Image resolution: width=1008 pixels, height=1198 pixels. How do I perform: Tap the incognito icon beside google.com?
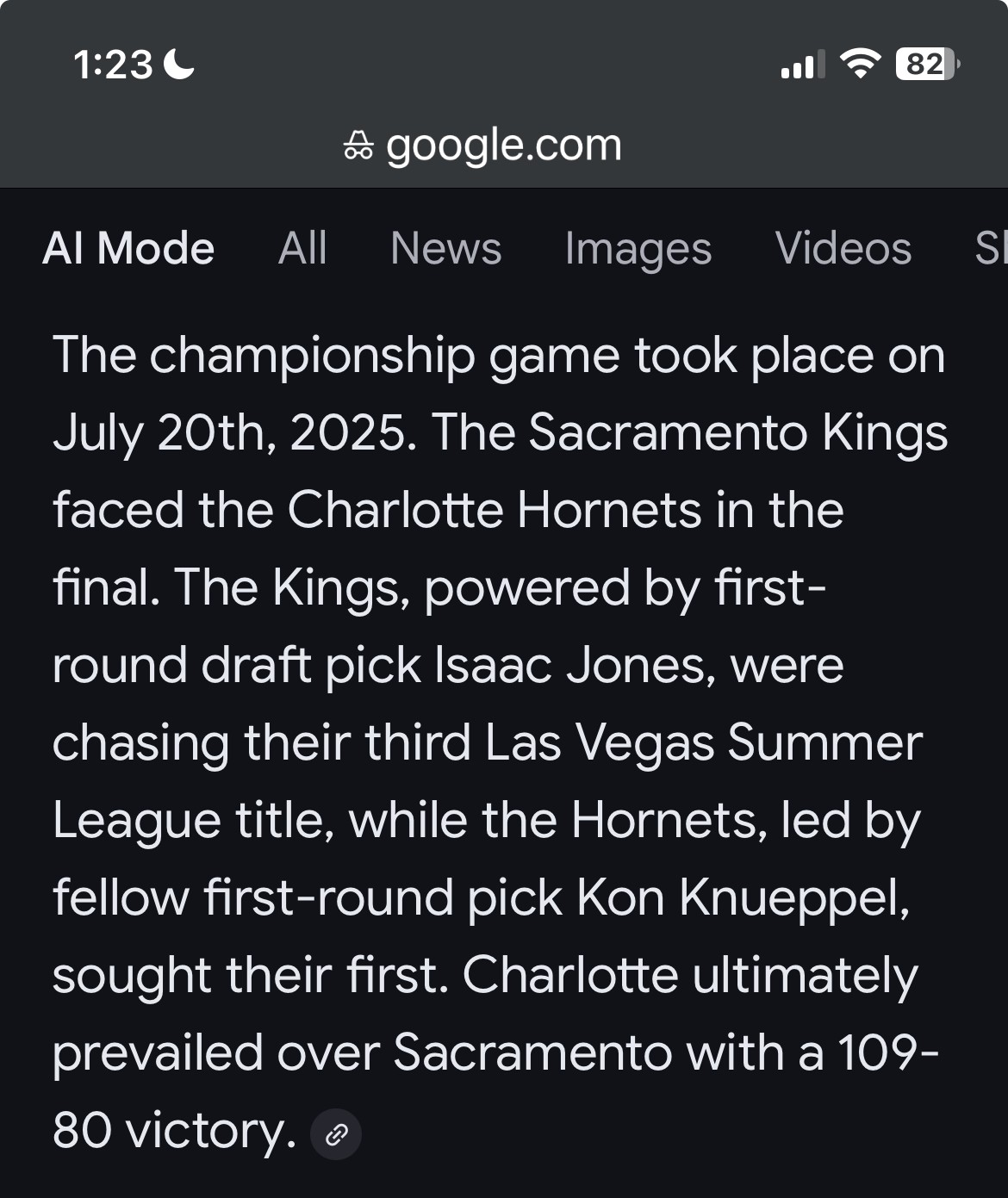358,146
